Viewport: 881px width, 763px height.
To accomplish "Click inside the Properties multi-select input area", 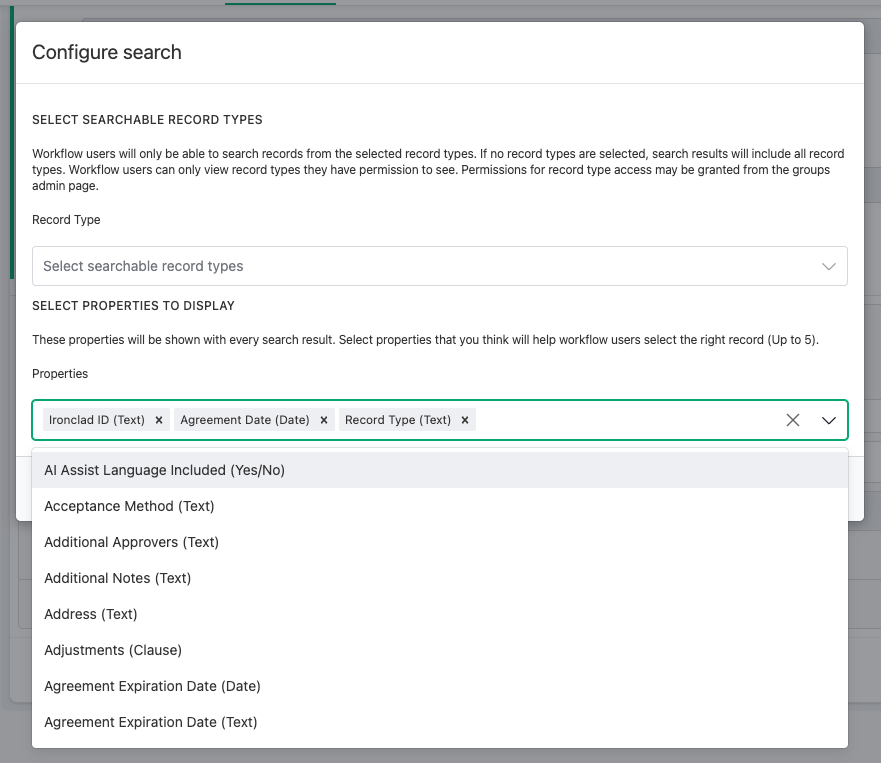I will (x=626, y=420).
